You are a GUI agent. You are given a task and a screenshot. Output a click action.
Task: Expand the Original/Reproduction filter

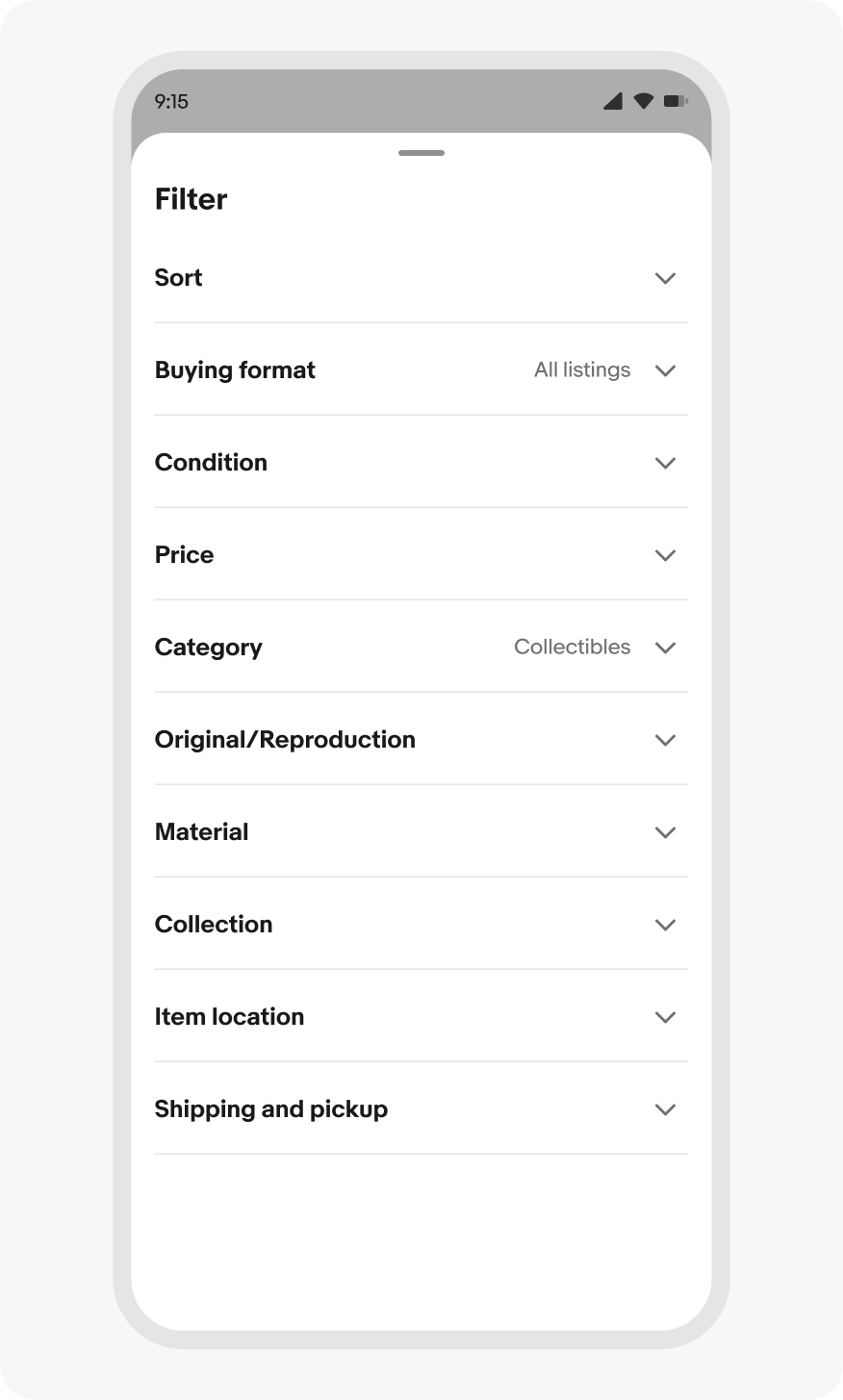pos(665,740)
